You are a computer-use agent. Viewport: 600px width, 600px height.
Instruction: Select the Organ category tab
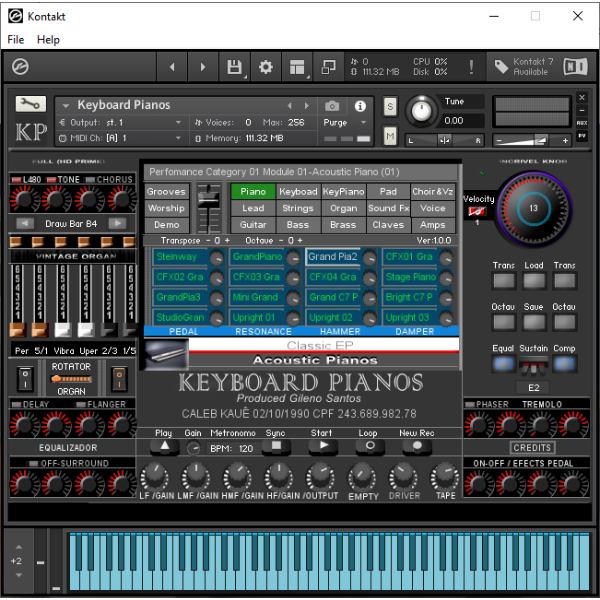coord(343,208)
